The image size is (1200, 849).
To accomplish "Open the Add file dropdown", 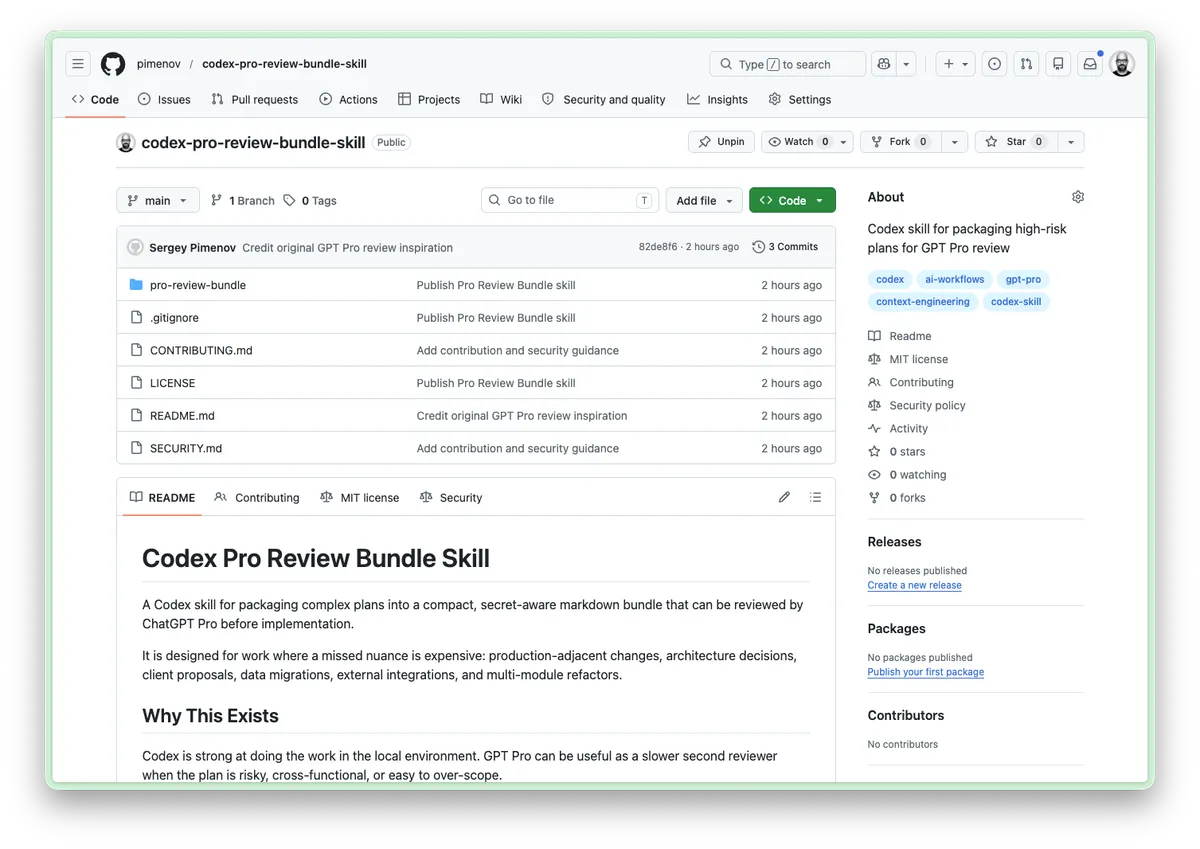I will 704,200.
